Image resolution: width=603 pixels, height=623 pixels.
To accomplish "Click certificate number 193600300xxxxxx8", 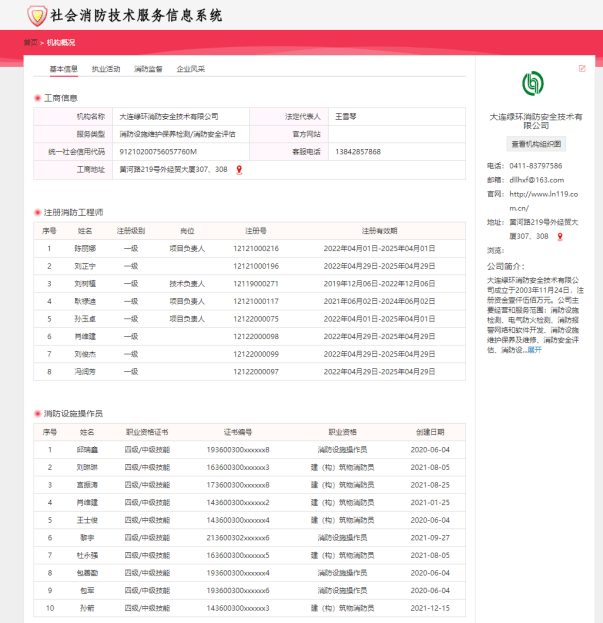I will [238, 450].
